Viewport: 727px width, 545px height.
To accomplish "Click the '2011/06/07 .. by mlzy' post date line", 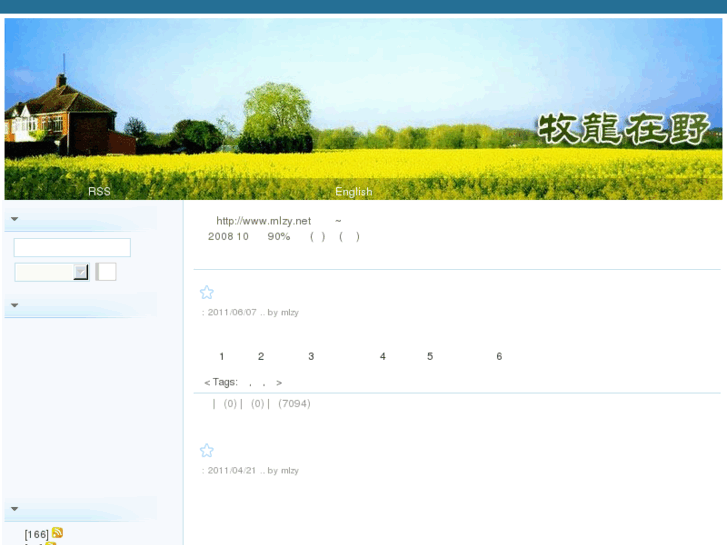I will click(x=251, y=313).
